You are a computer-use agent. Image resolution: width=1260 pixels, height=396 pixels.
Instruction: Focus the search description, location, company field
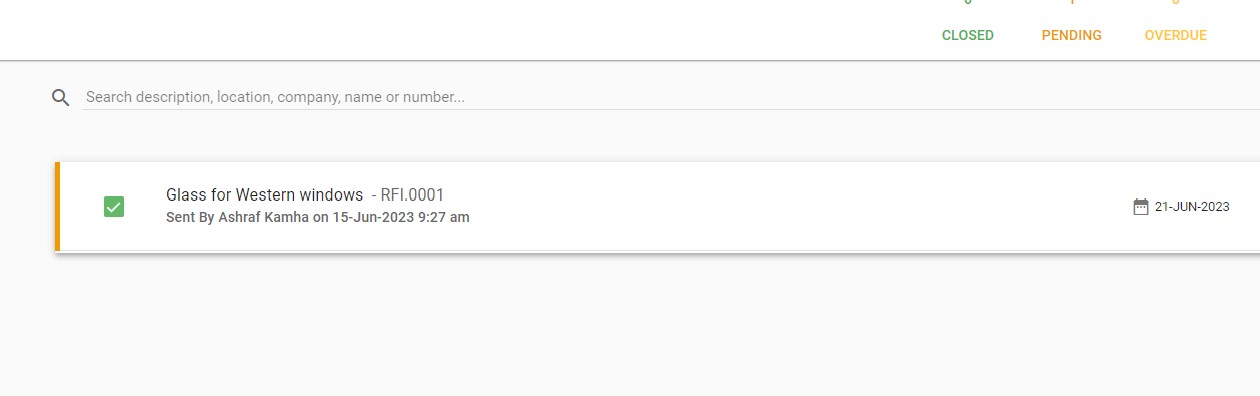[x=670, y=97]
